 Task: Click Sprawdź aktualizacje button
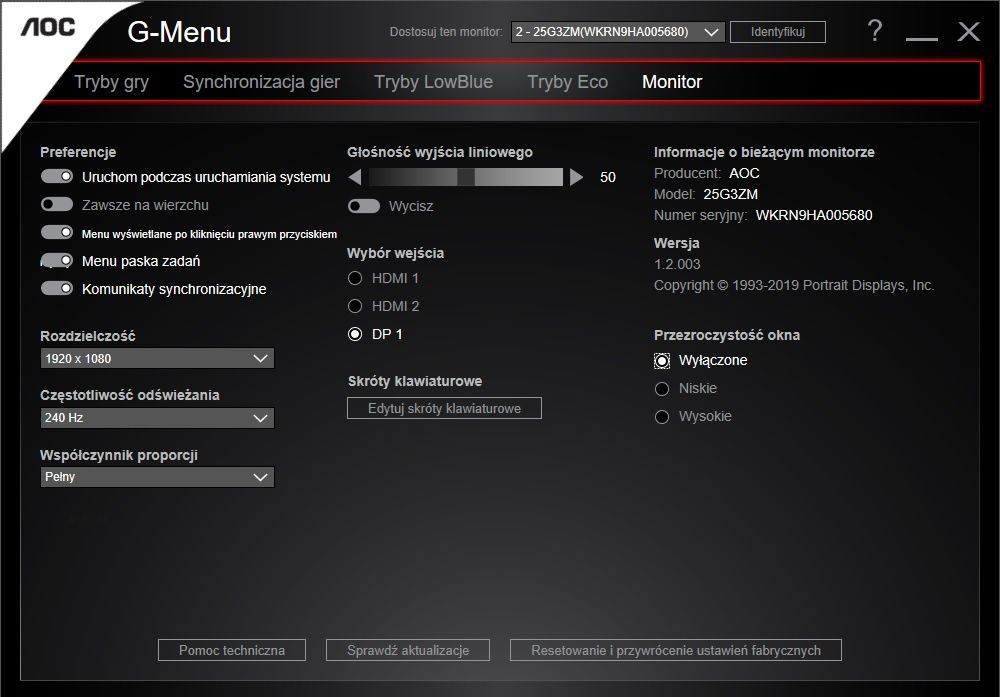tap(408, 650)
